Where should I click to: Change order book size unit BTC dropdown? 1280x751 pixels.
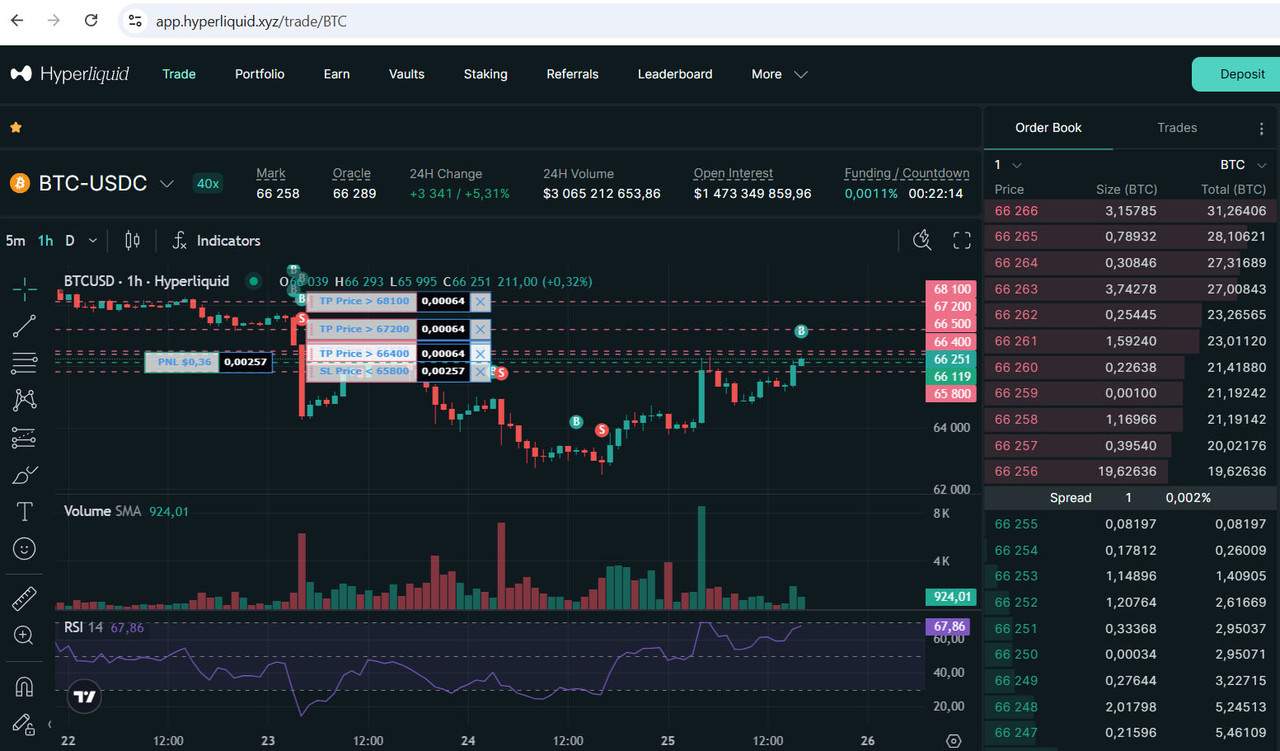click(x=1244, y=165)
